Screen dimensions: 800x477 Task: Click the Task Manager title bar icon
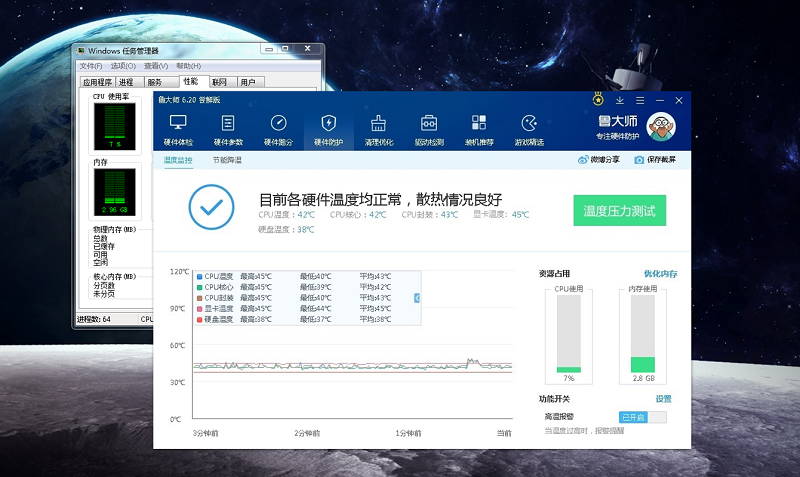tap(81, 51)
